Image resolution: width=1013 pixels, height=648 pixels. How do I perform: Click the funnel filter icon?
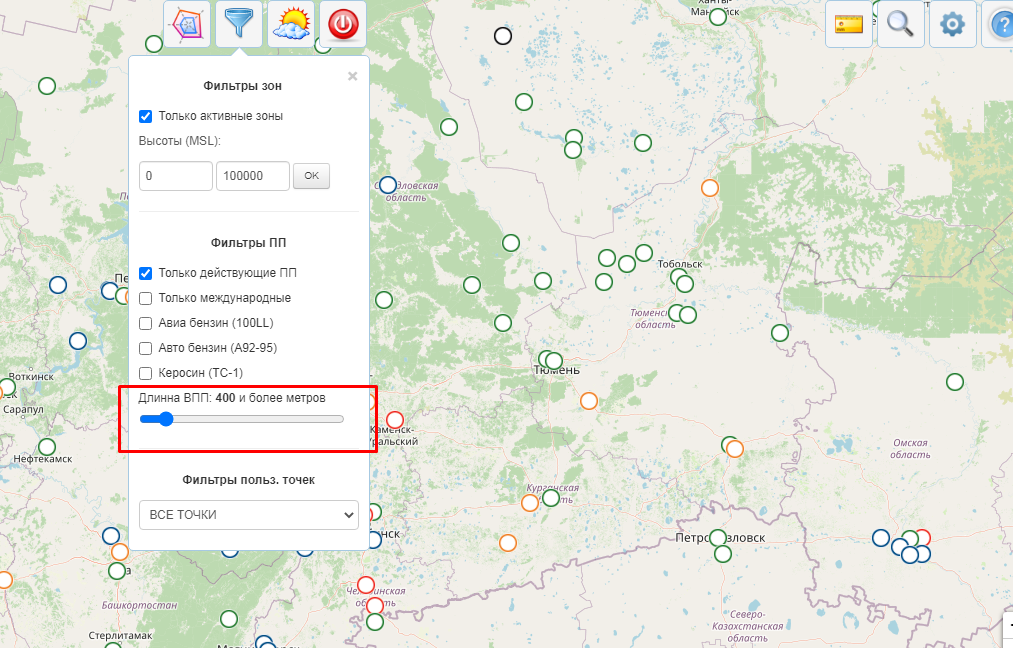pyautogui.click(x=239, y=24)
